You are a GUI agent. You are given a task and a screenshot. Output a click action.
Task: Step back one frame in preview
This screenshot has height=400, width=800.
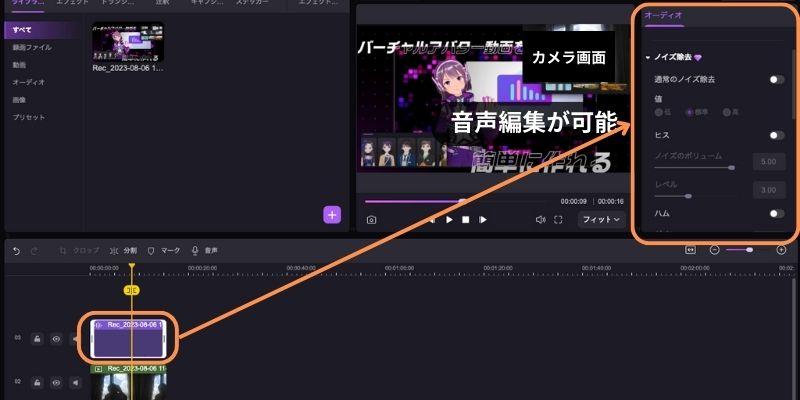pyautogui.click(x=432, y=220)
